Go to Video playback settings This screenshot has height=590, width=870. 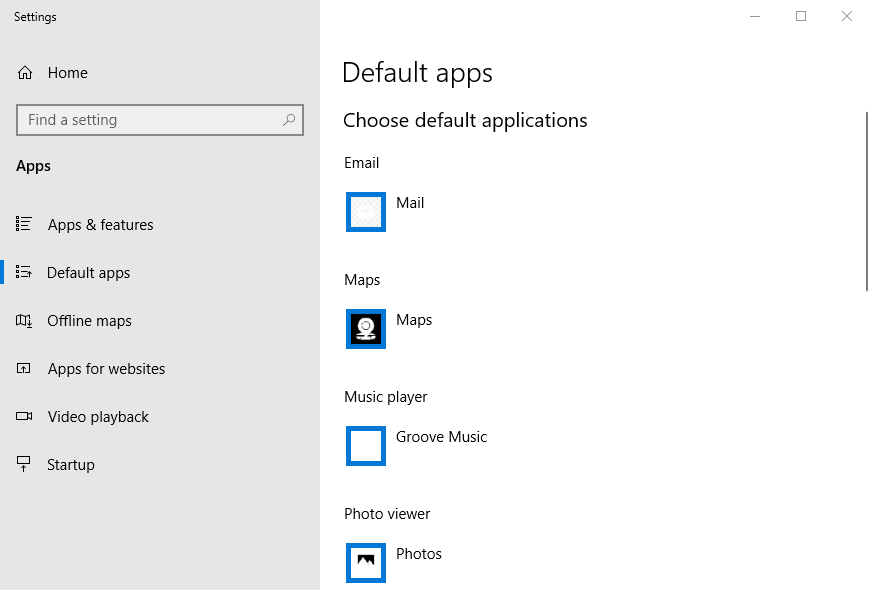tap(98, 417)
